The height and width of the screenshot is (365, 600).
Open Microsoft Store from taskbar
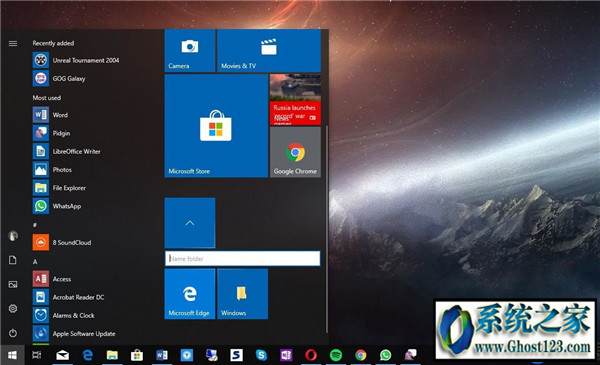click(x=137, y=355)
